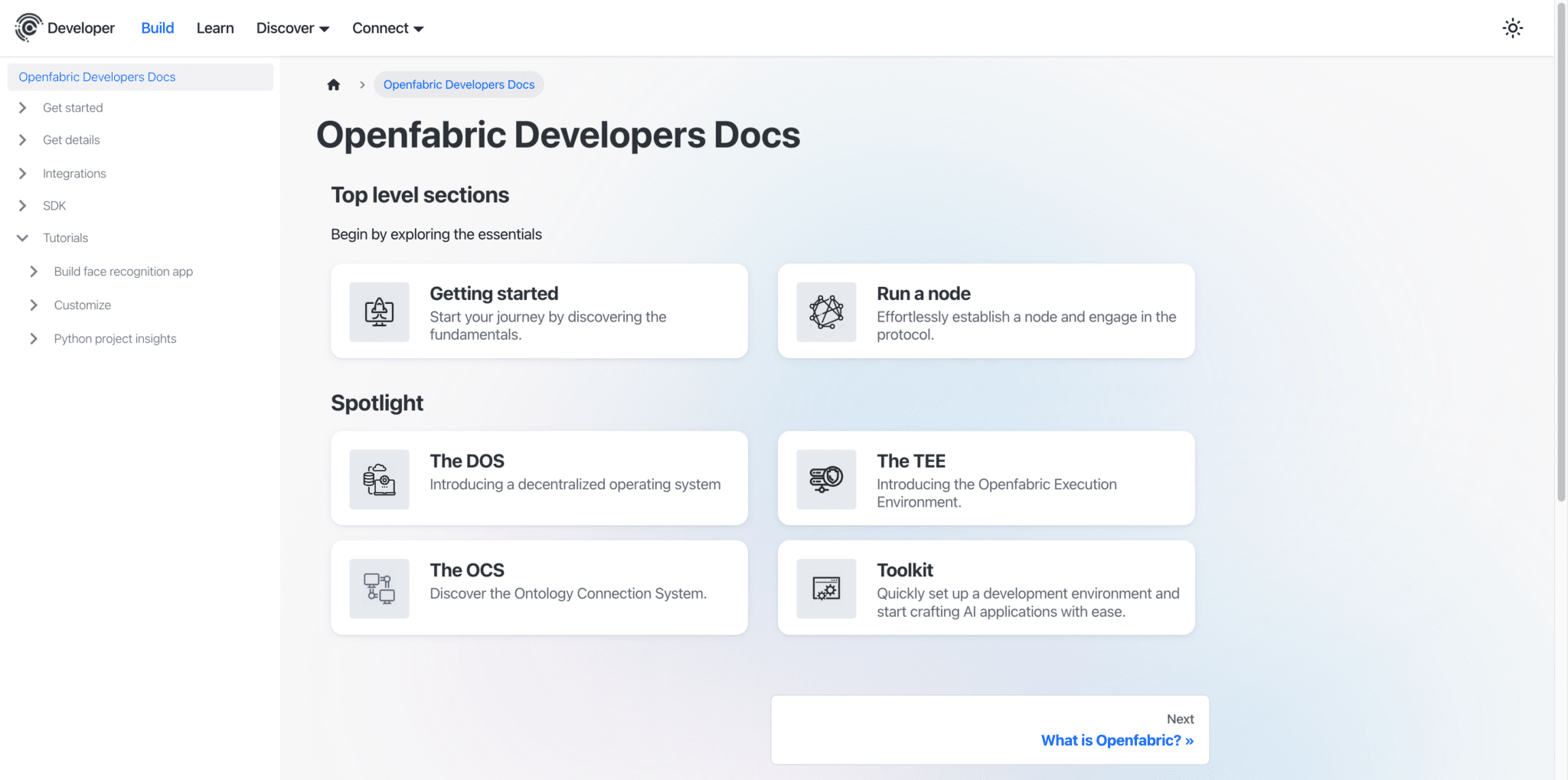Click the What is Openfabric? link
This screenshot has width=1568, height=780.
1117,739
